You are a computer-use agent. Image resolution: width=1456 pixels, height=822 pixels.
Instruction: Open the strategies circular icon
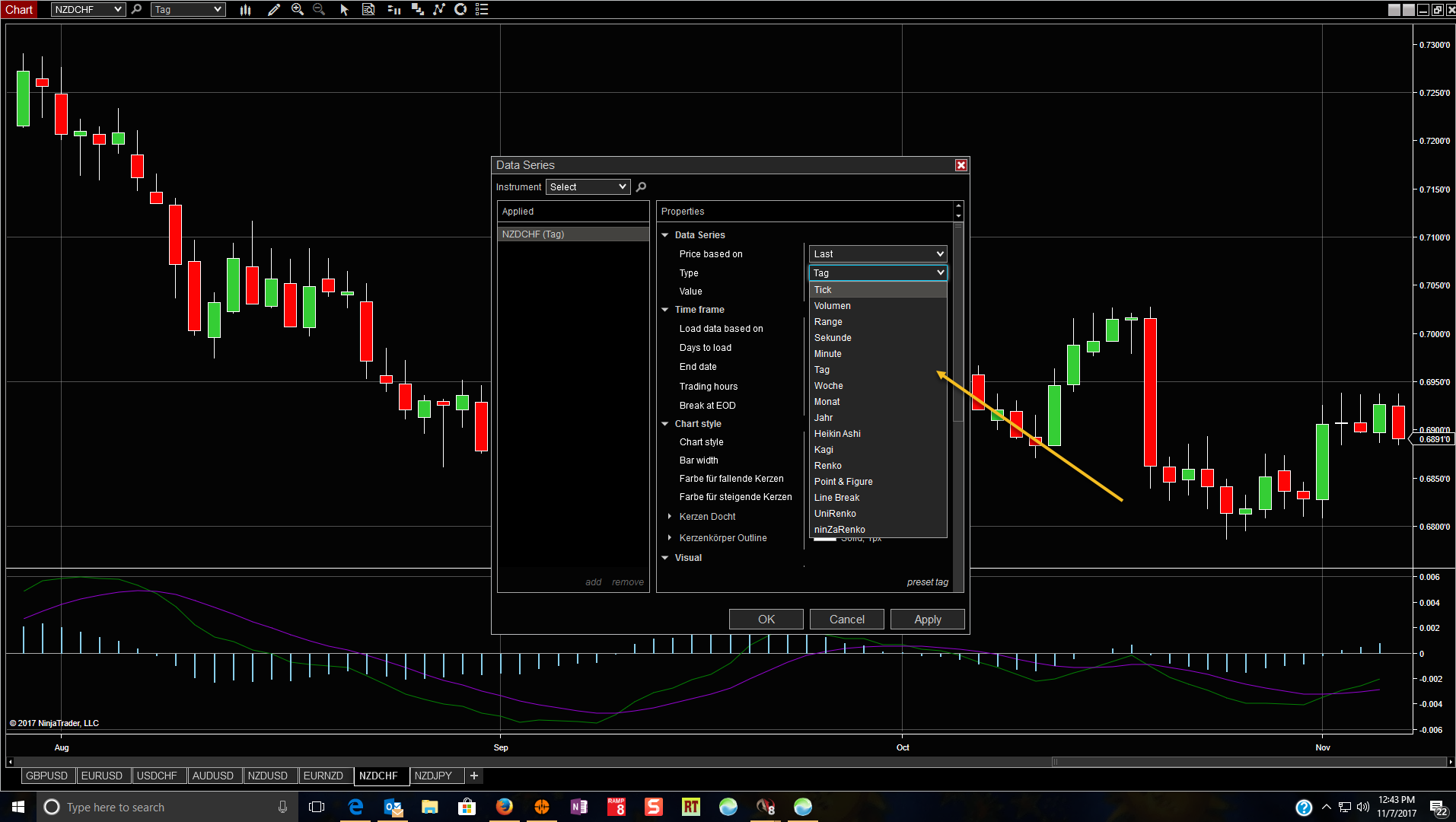(x=460, y=9)
